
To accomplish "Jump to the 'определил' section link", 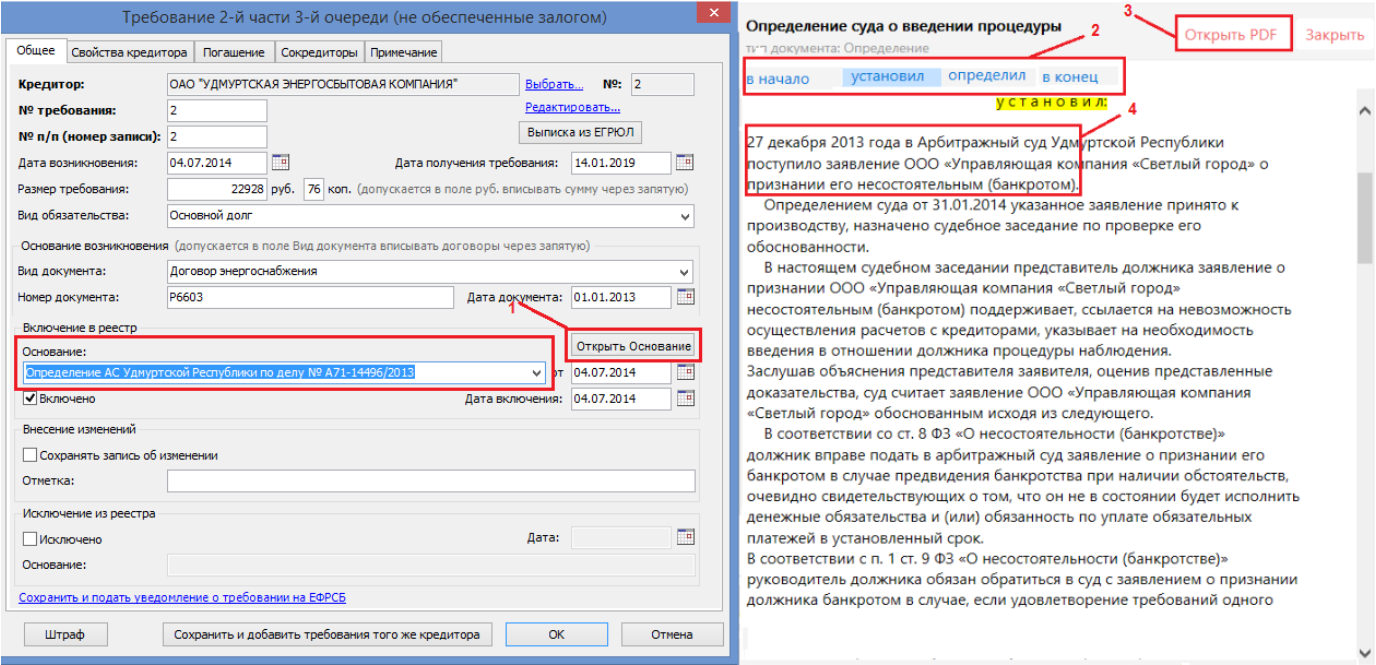I will tap(987, 76).
